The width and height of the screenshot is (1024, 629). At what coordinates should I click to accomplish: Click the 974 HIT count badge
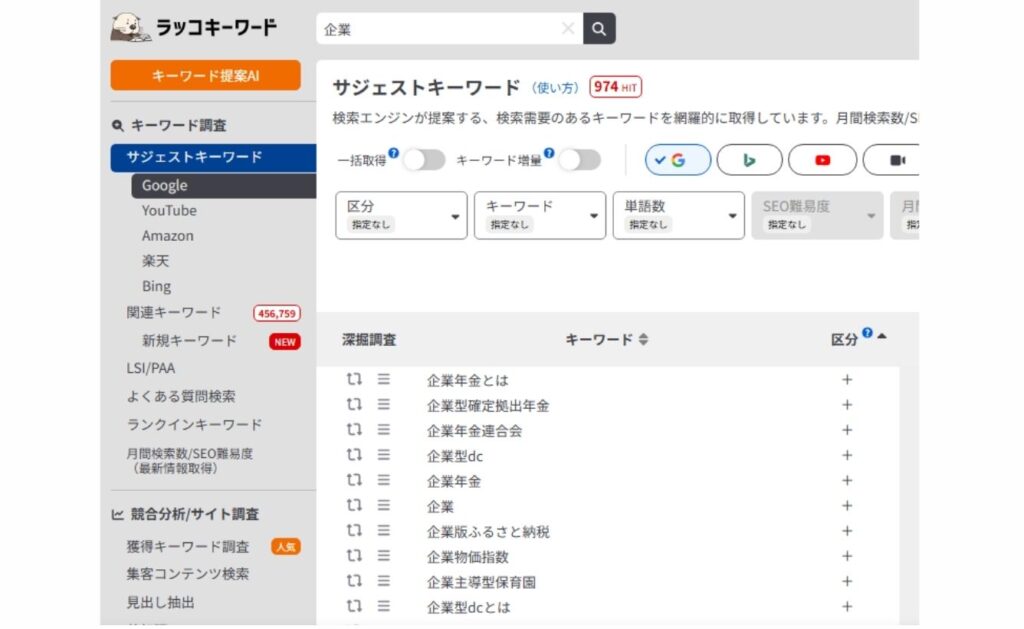(615, 87)
